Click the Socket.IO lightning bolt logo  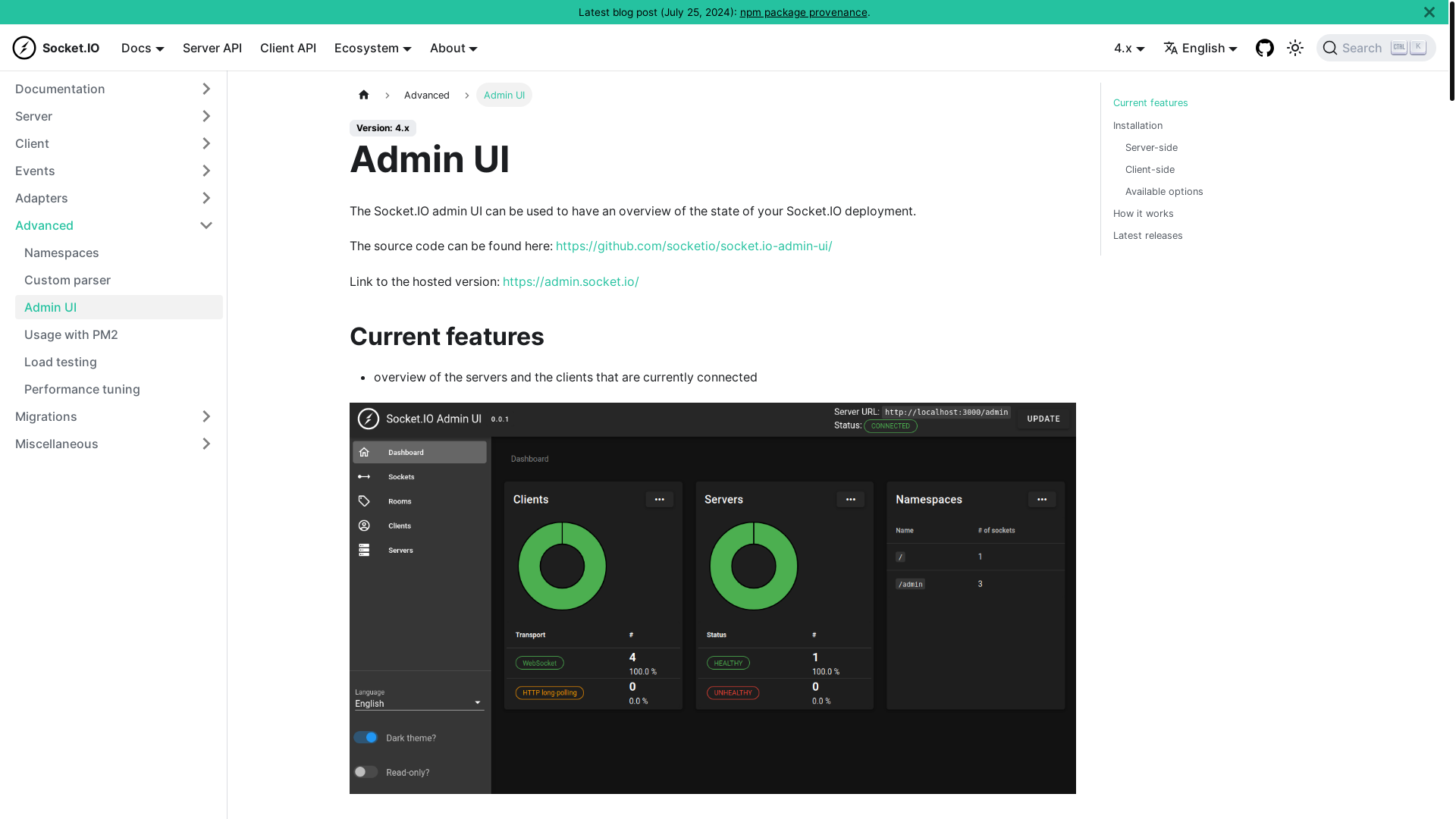point(24,48)
